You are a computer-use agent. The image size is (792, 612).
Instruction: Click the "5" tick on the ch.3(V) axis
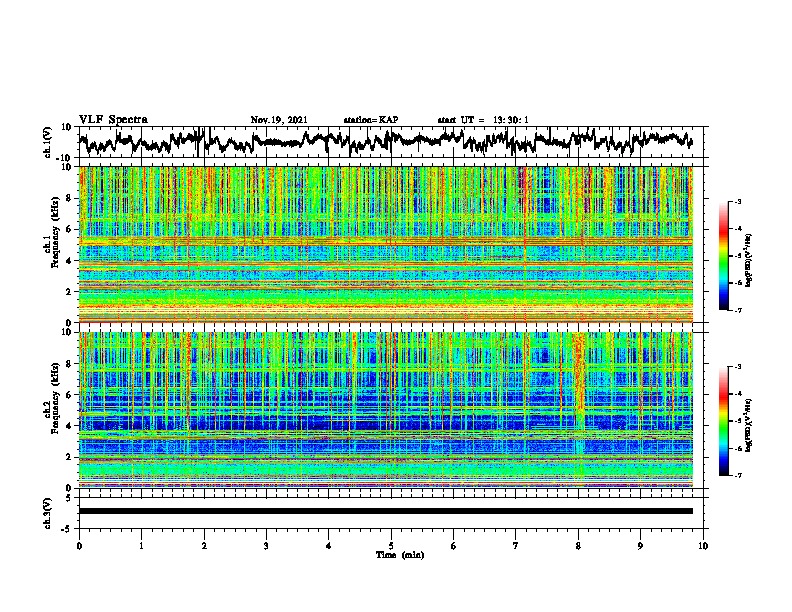pos(70,498)
